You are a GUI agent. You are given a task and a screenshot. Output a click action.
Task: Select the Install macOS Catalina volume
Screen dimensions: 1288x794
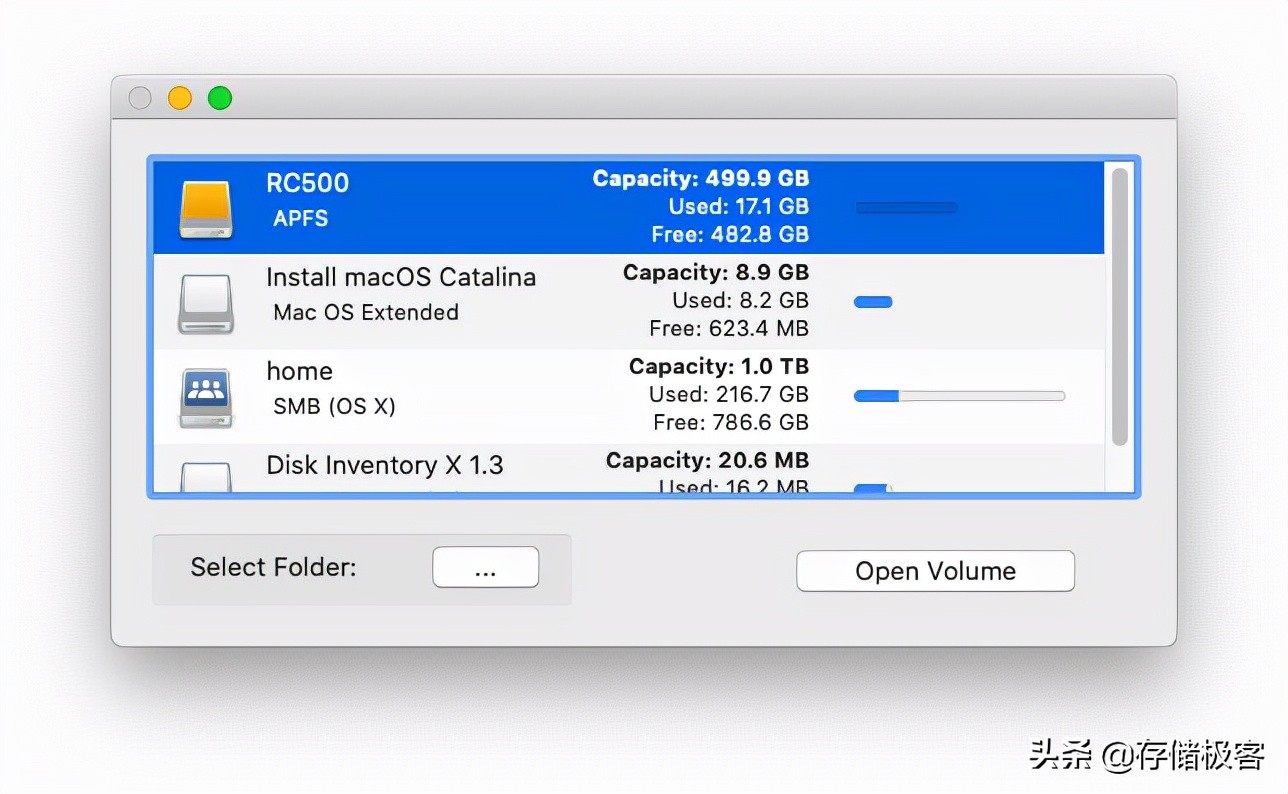[x=401, y=277]
